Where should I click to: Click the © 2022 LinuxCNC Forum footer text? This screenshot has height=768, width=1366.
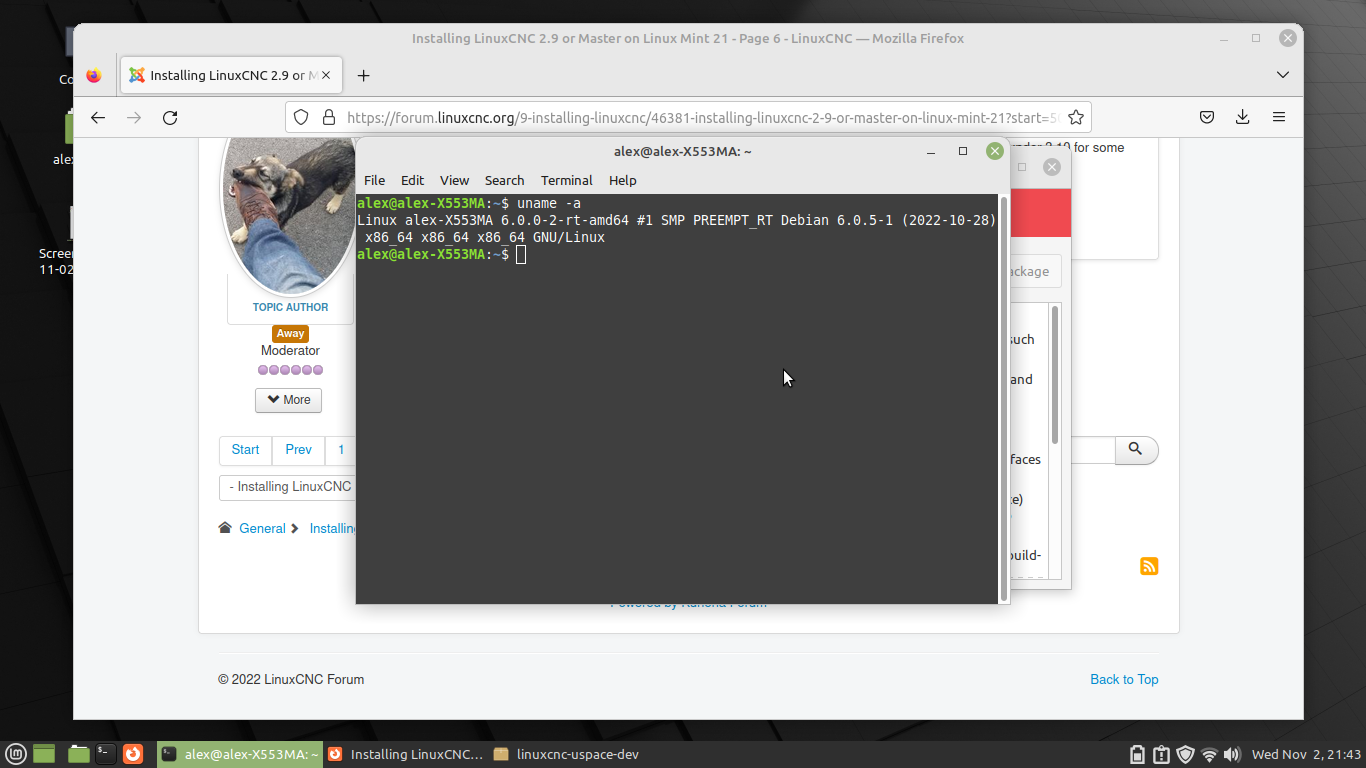pos(291,679)
